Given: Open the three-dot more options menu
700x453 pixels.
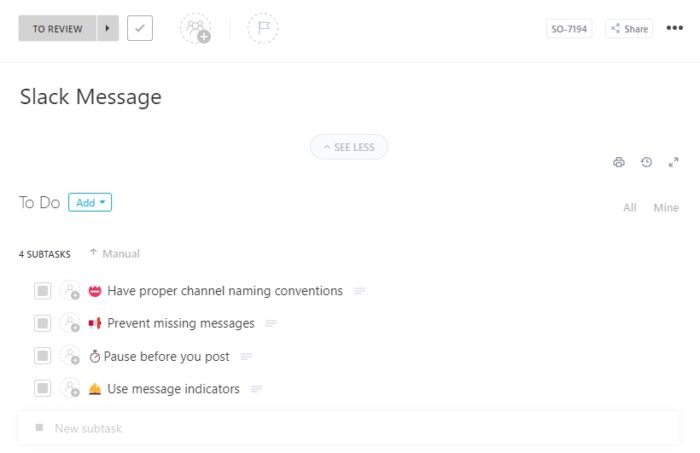Looking at the screenshot, I should tap(675, 29).
